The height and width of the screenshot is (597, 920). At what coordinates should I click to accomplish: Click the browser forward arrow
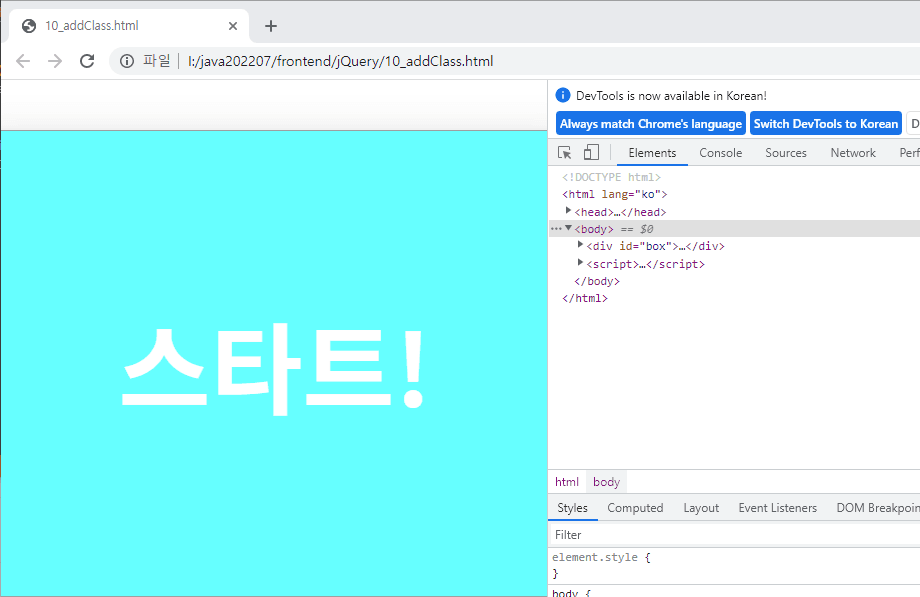point(55,61)
